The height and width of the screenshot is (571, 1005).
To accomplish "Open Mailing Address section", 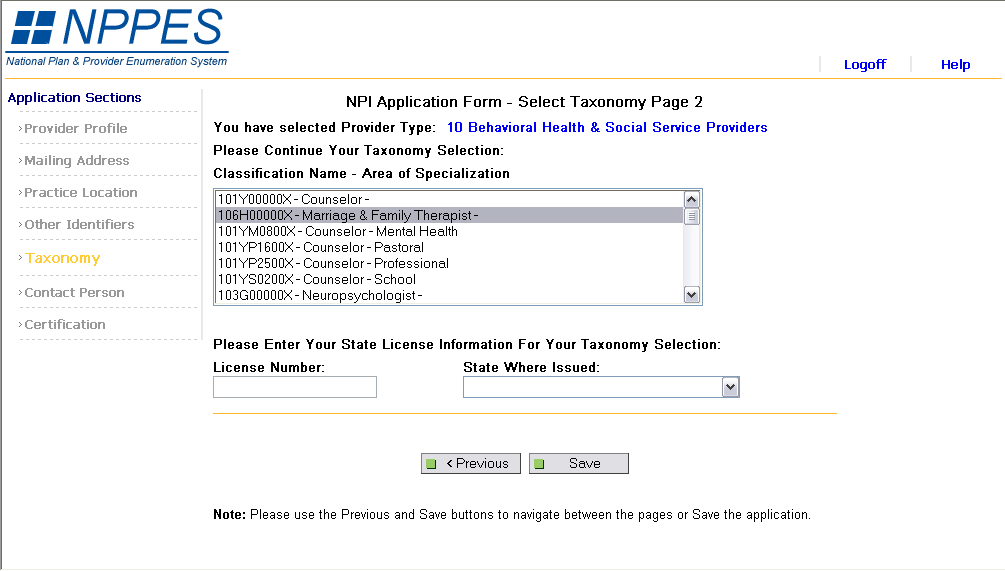I will 77,160.
